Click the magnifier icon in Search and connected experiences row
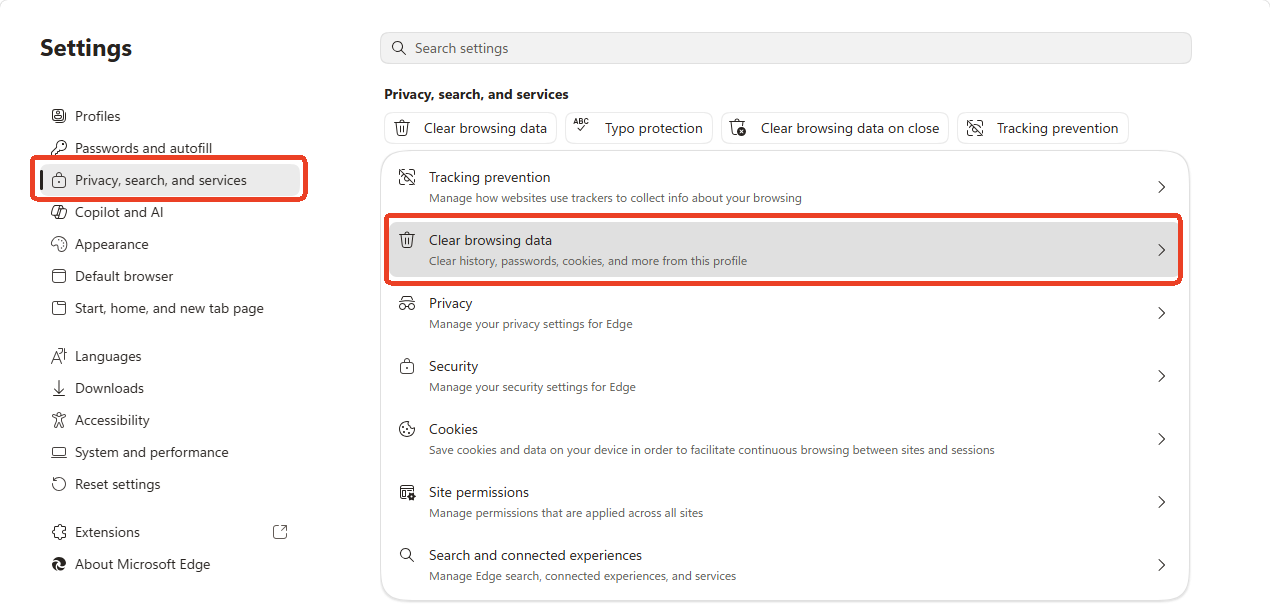 tap(407, 555)
